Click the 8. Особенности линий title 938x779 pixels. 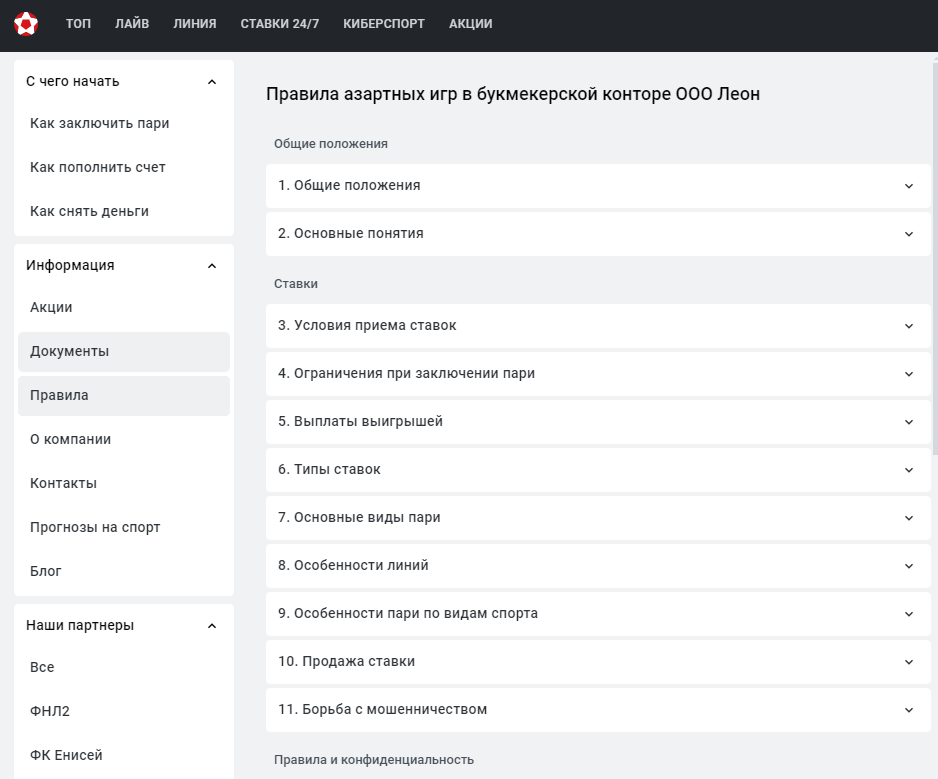click(353, 565)
